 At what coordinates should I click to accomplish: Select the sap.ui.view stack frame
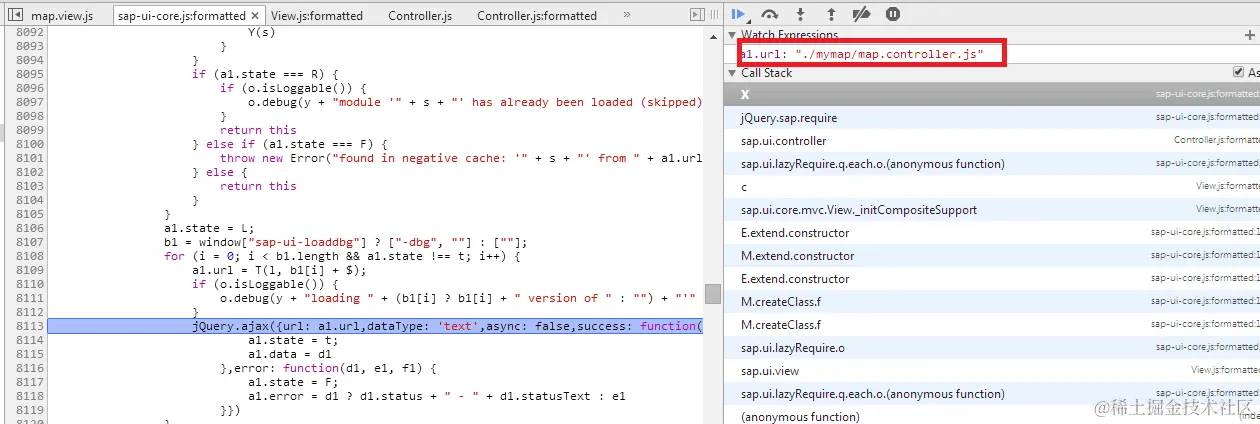pyautogui.click(x=992, y=370)
